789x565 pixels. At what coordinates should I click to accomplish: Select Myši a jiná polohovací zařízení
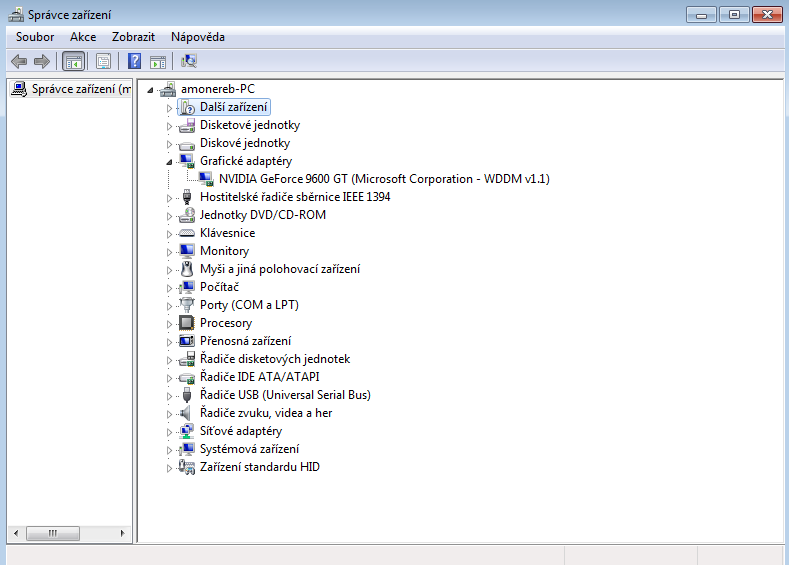point(280,269)
